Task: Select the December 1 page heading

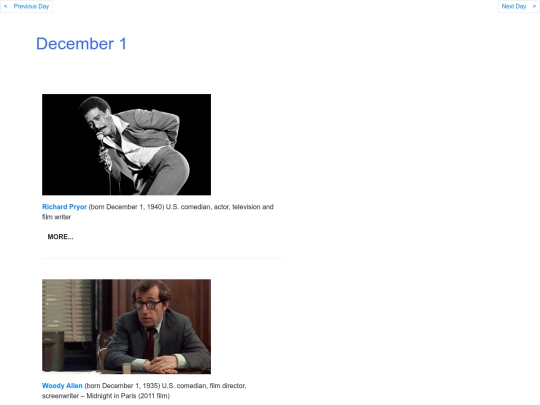Action: tap(81, 44)
